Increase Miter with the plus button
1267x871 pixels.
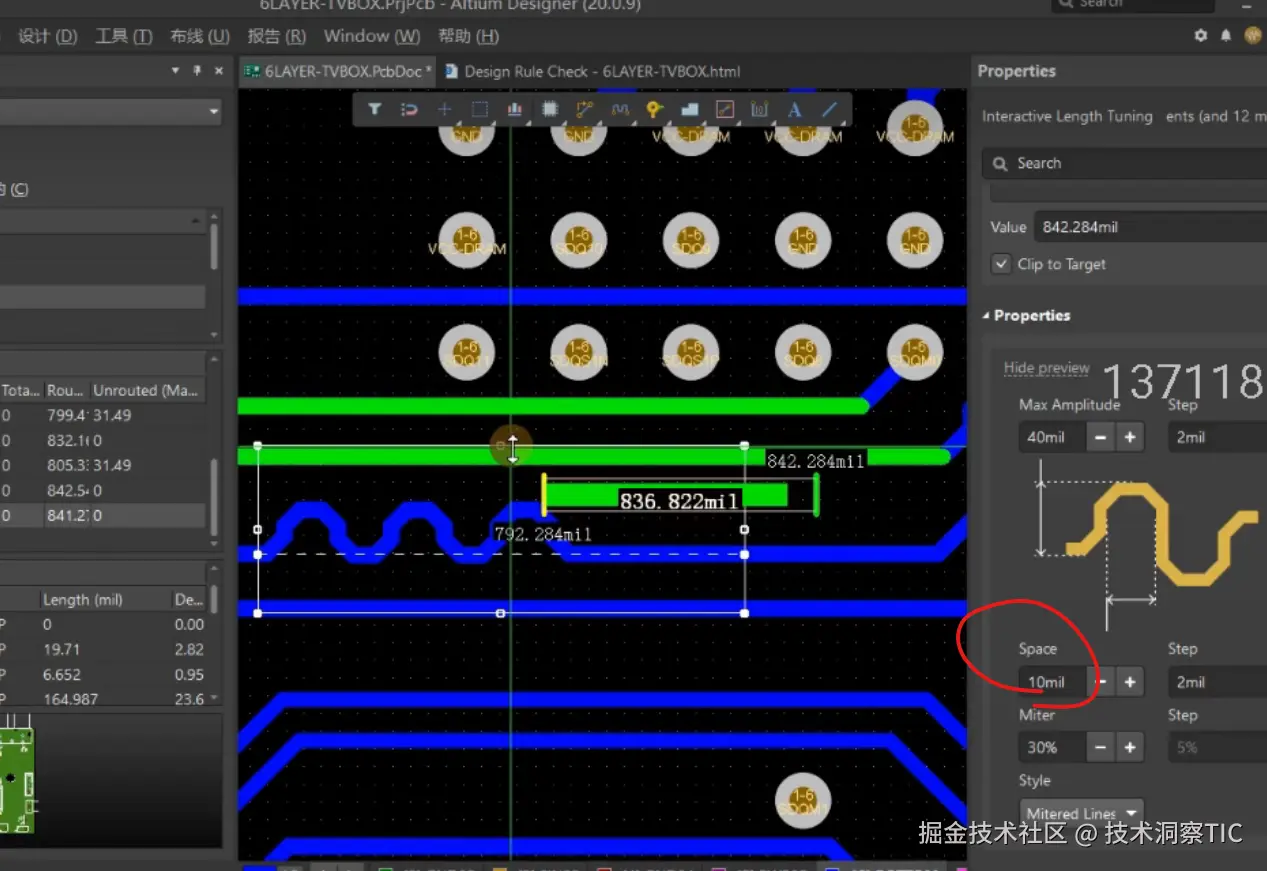(1130, 747)
